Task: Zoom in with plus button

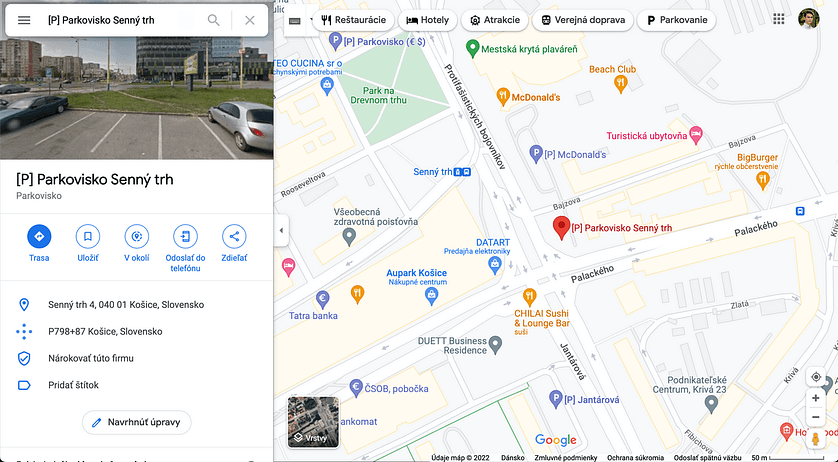Action: 816,398
